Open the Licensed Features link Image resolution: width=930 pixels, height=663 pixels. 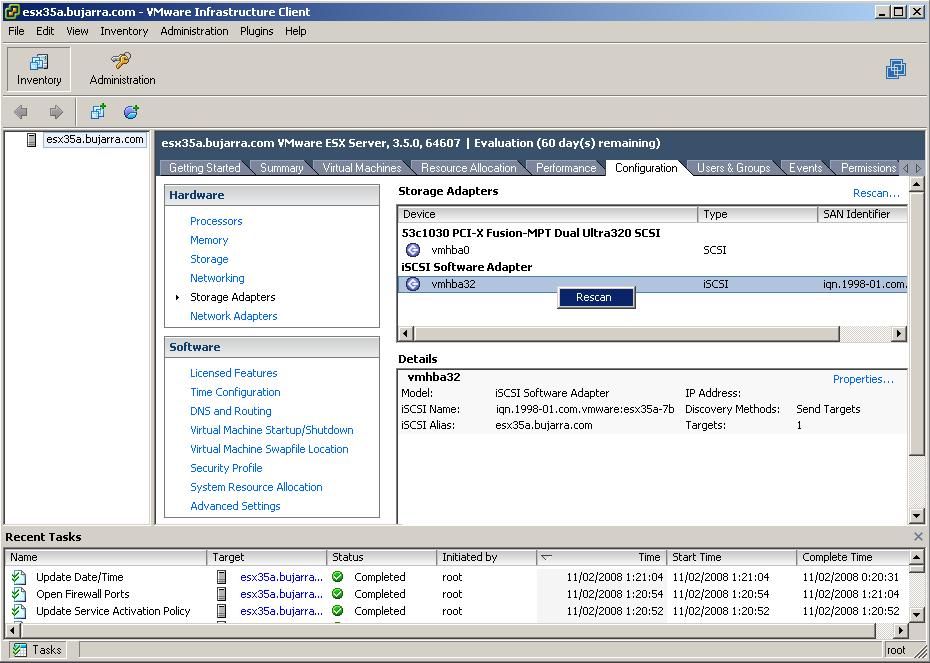[x=234, y=373]
